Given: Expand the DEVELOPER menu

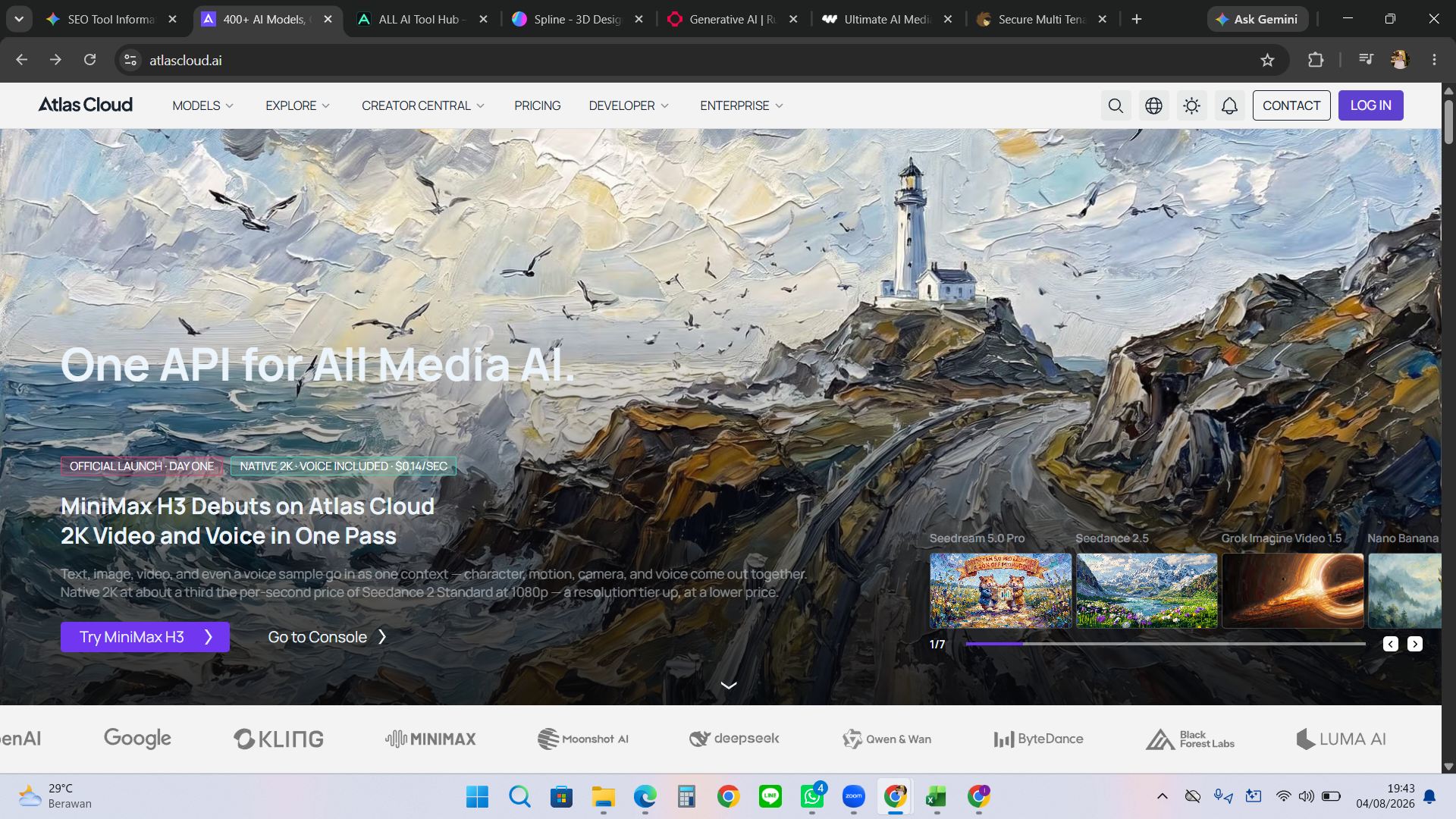Looking at the screenshot, I should coord(629,105).
